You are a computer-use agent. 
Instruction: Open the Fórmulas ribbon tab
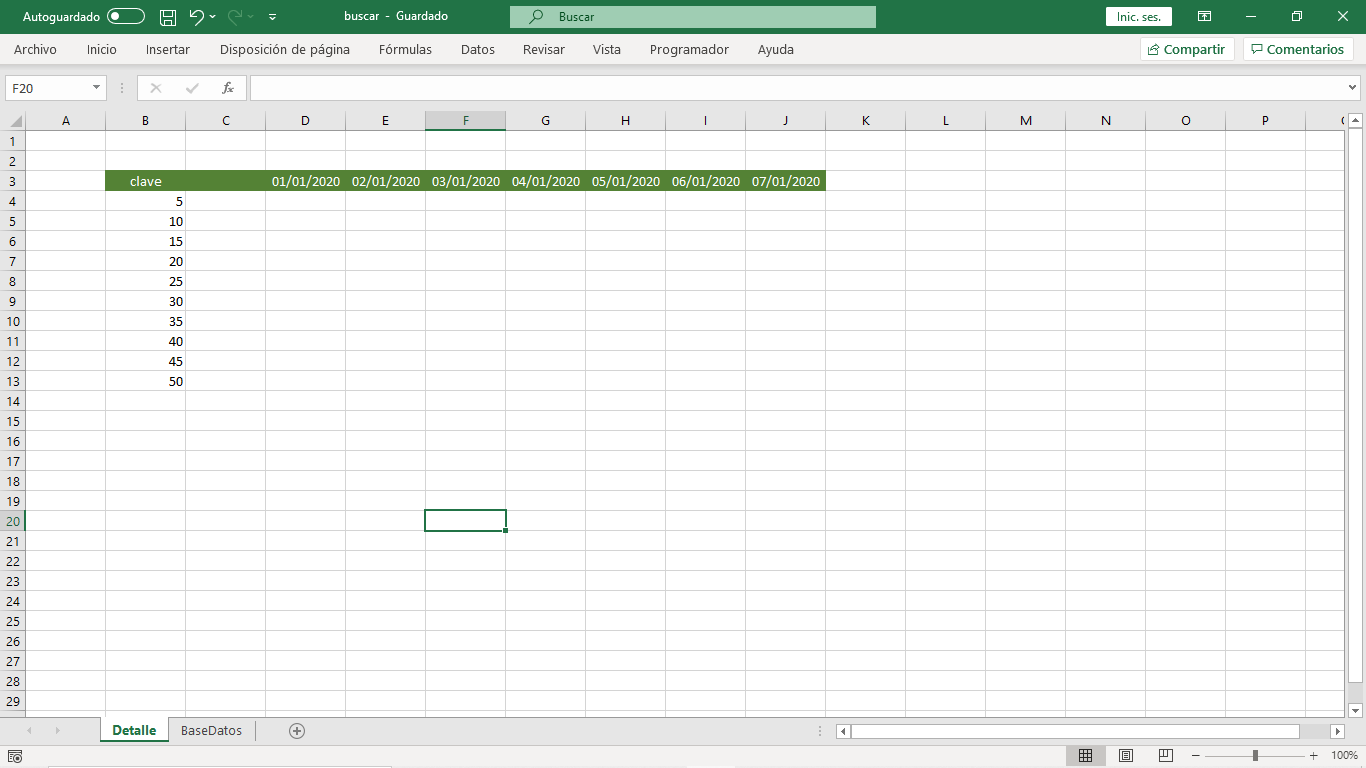coord(405,49)
